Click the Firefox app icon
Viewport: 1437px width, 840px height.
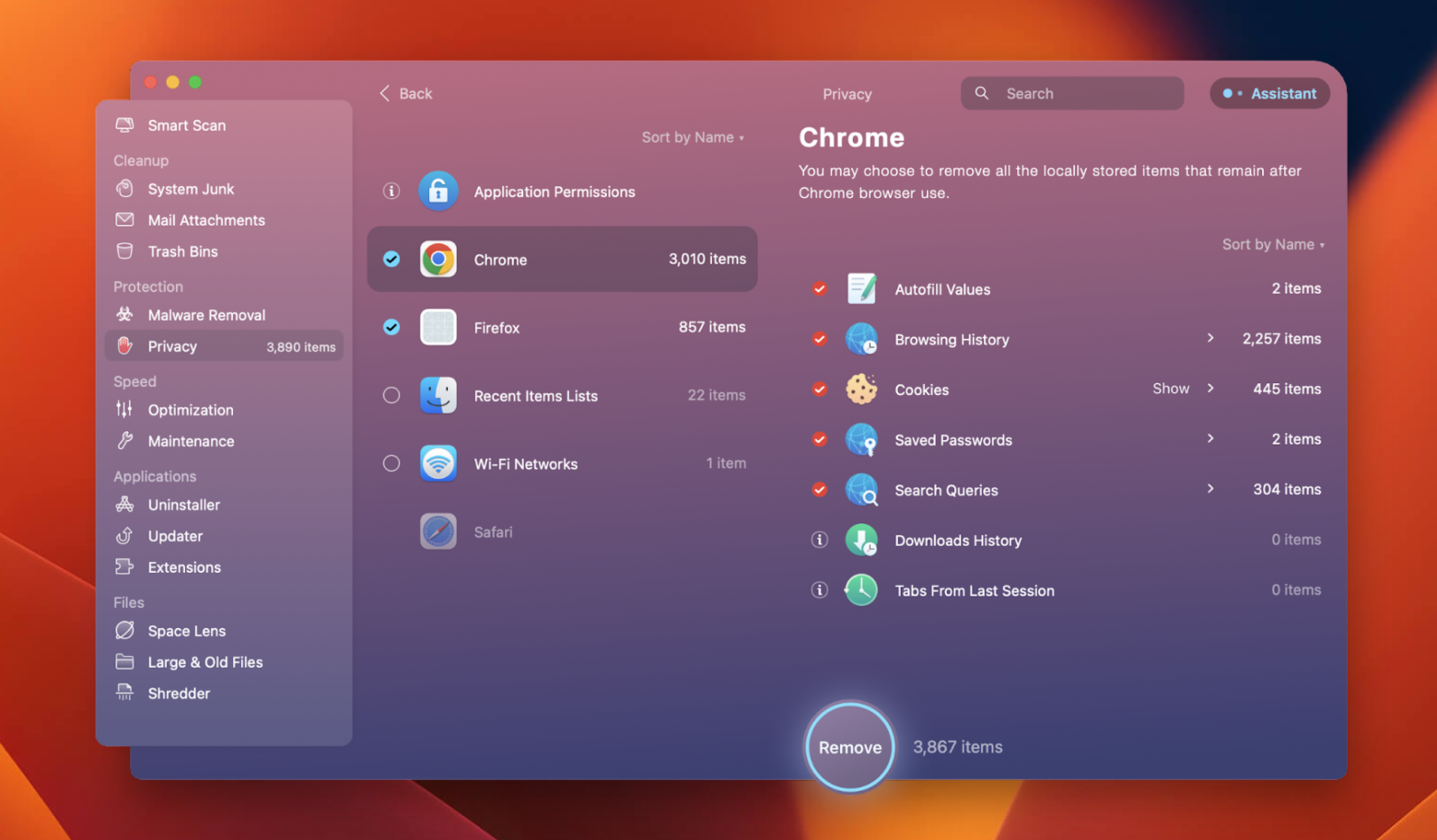click(438, 327)
